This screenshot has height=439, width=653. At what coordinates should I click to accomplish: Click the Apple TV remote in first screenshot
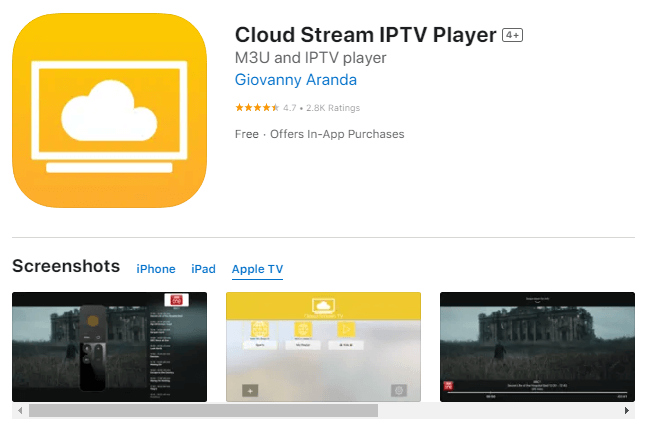click(x=95, y=345)
